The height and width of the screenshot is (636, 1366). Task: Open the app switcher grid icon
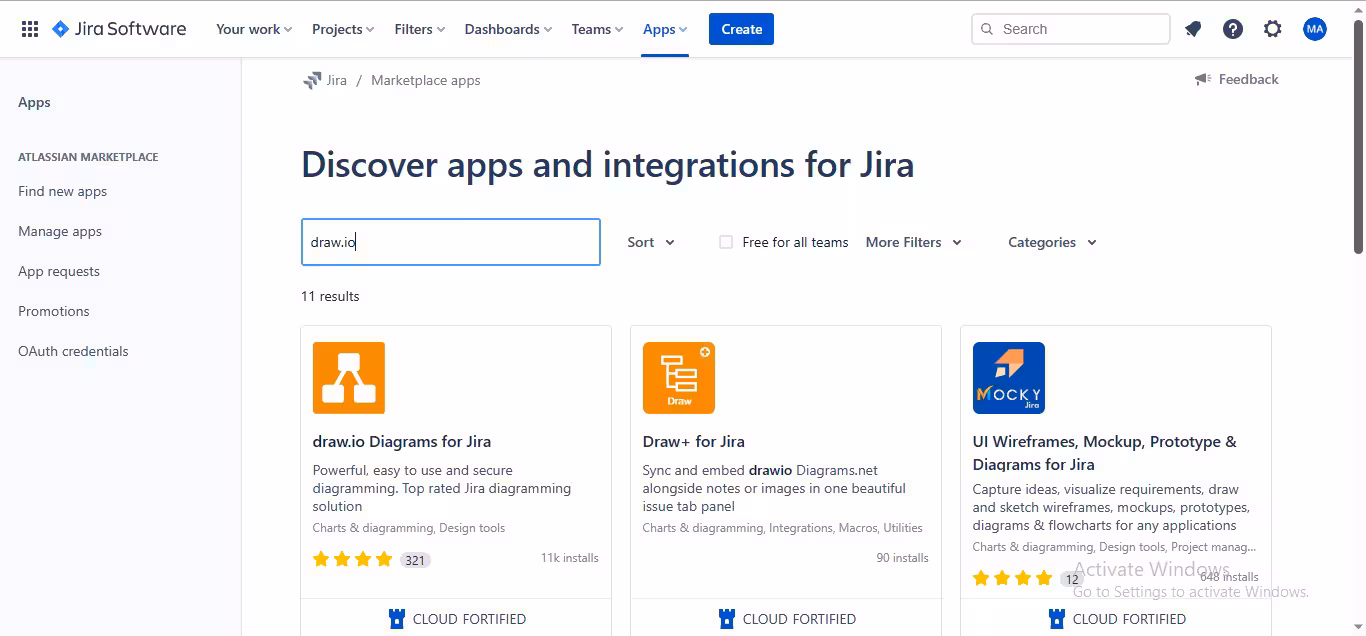pos(30,29)
